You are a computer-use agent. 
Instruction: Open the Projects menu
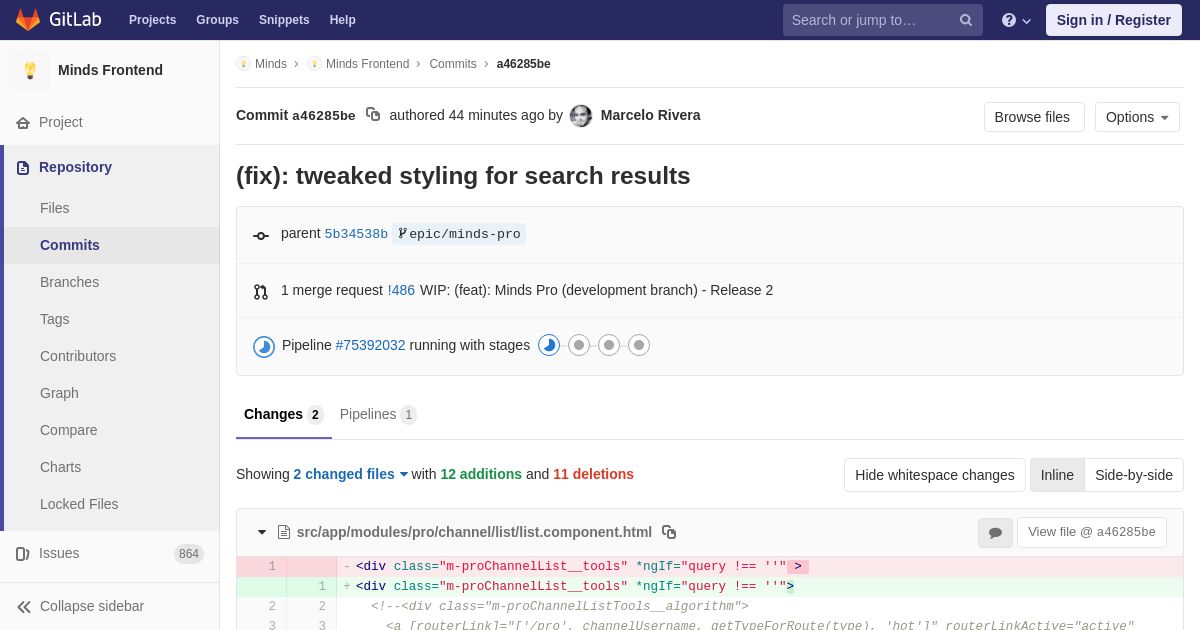coord(152,20)
